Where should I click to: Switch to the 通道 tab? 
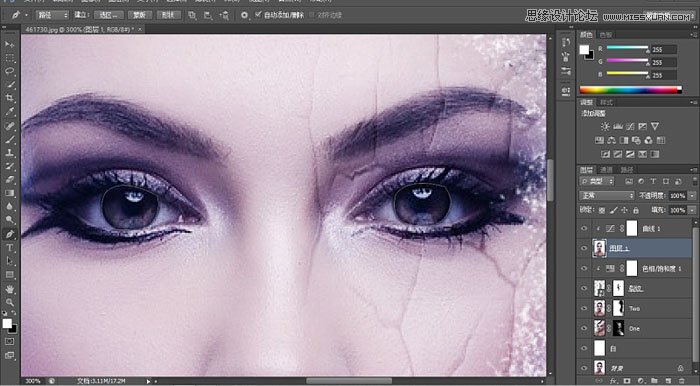tap(606, 170)
